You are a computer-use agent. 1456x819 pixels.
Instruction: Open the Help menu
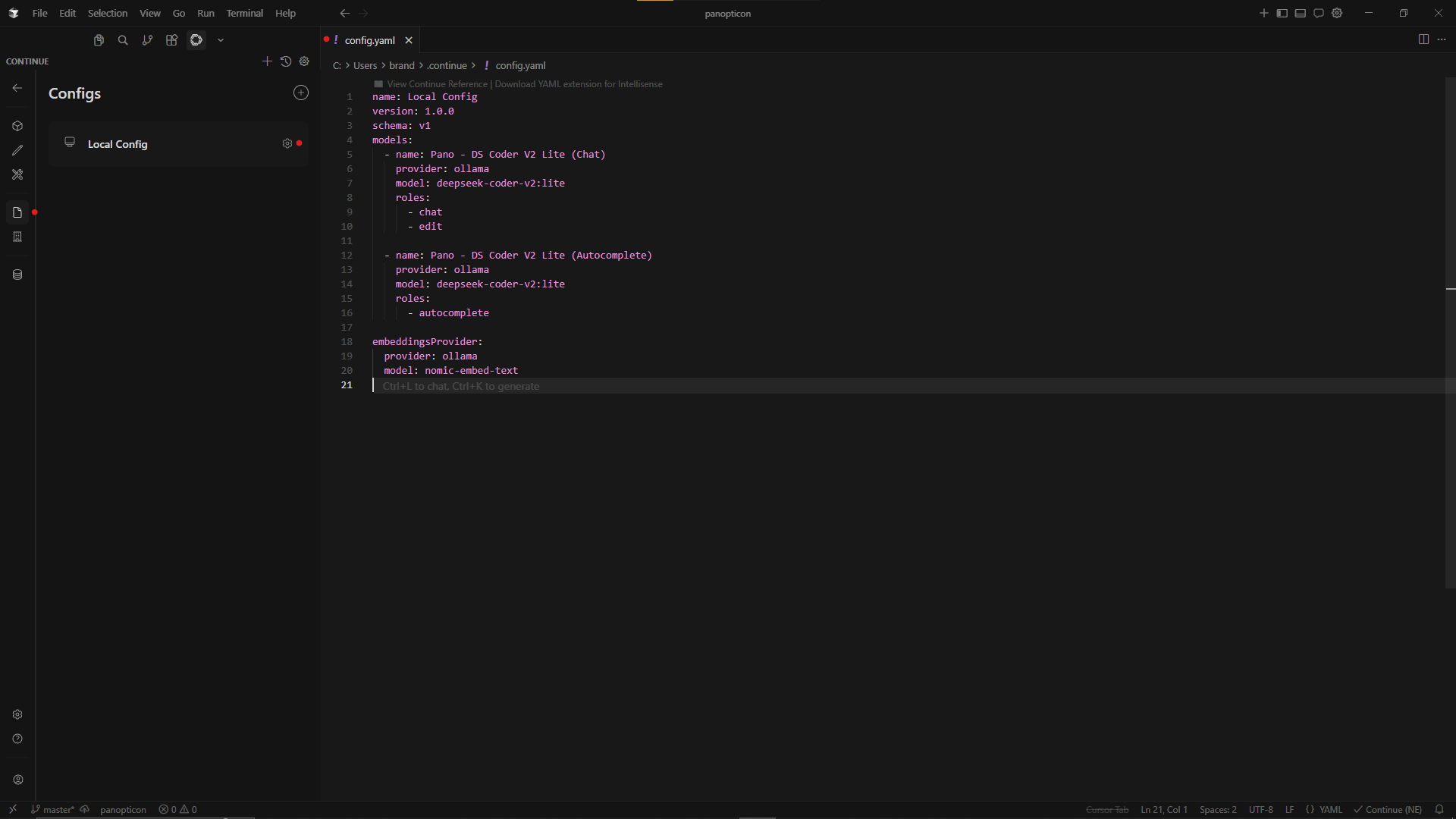pyautogui.click(x=285, y=13)
